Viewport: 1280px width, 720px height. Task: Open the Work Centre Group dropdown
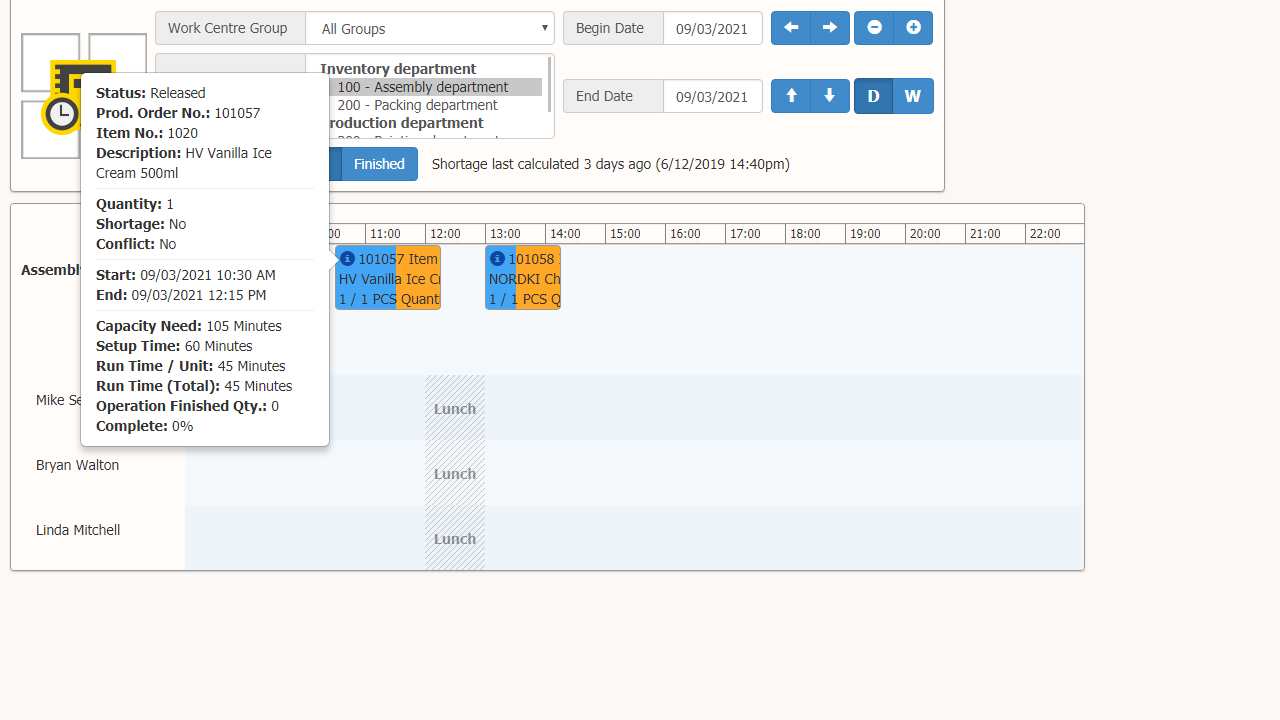(430, 29)
